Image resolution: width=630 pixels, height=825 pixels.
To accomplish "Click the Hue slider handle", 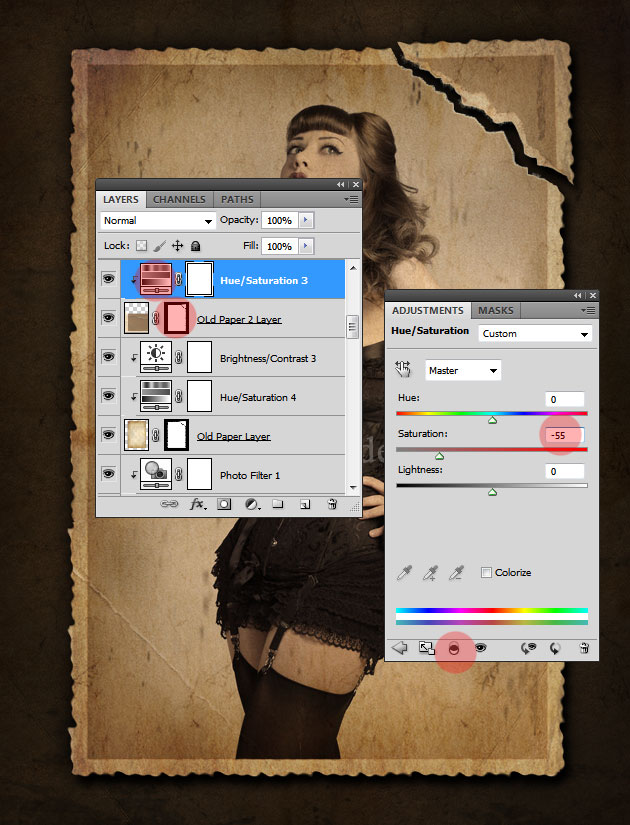I will pyautogui.click(x=493, y=420).
